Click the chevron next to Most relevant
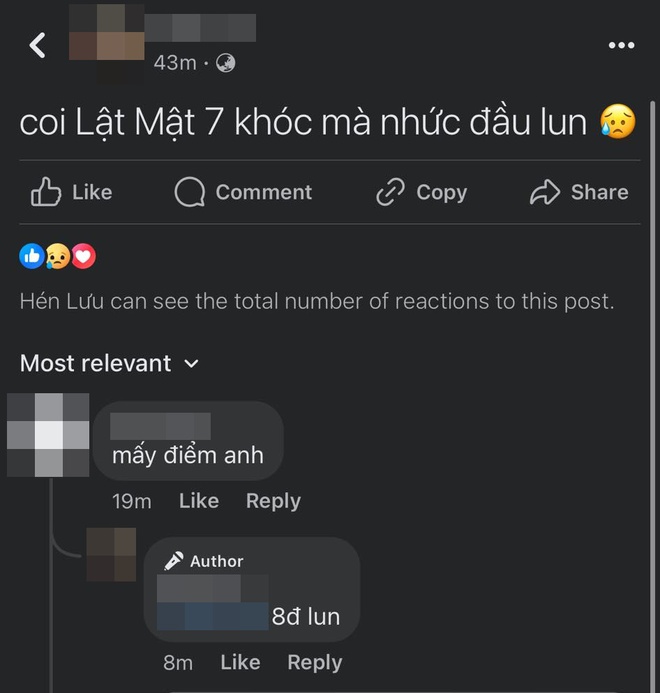This screenshot has width=660, height=693. tap(191, 364)
